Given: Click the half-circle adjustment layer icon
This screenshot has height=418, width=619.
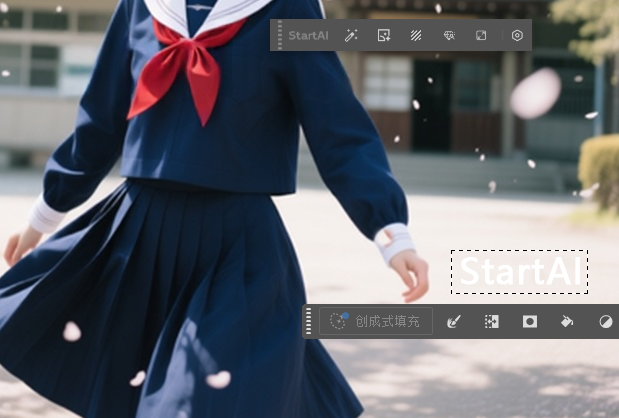Looking at the screenshot, I should [x=605, y=321].
